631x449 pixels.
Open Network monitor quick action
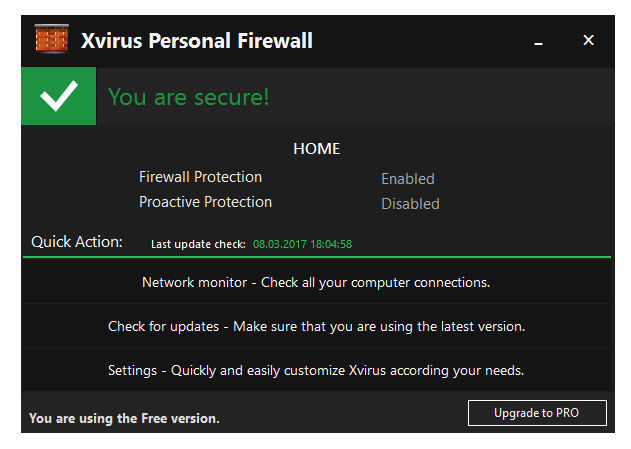coord(316,282)
